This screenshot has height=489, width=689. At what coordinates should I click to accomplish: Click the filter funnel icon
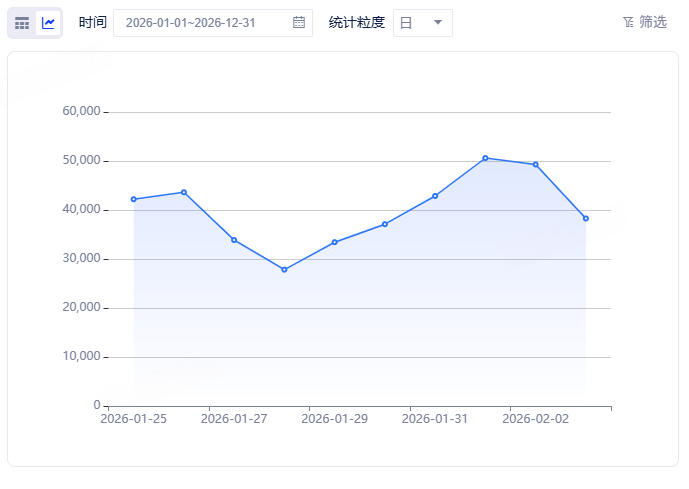point(628,22)
